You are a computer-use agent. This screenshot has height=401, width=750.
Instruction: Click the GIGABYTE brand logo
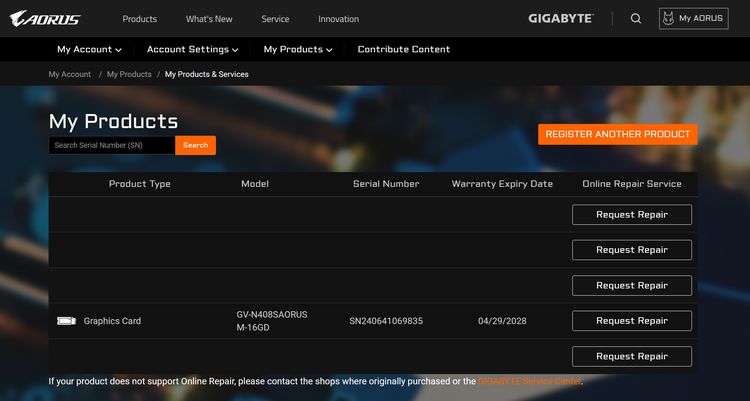[x=561, y=19]
